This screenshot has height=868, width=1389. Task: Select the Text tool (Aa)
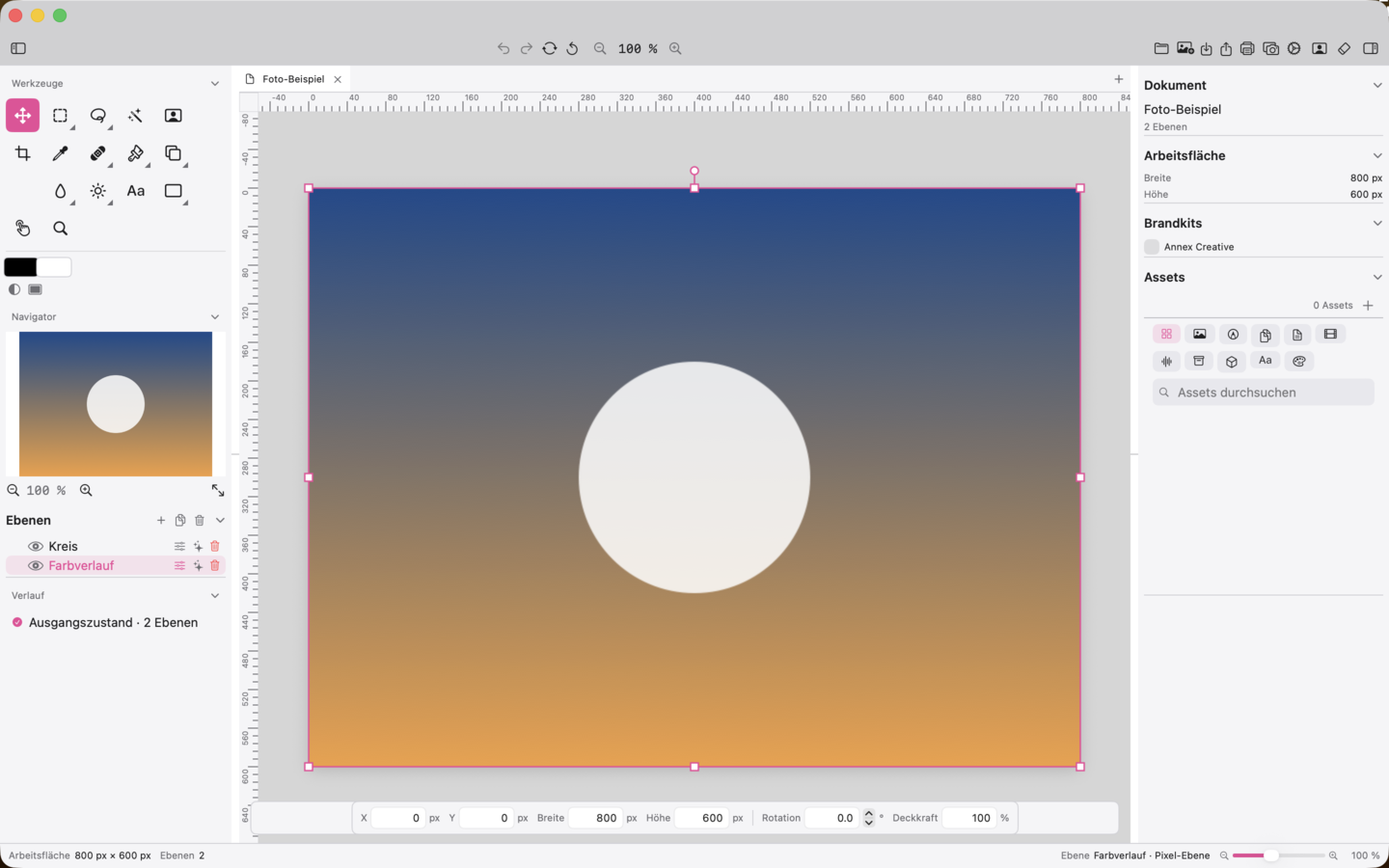(135, 191)
